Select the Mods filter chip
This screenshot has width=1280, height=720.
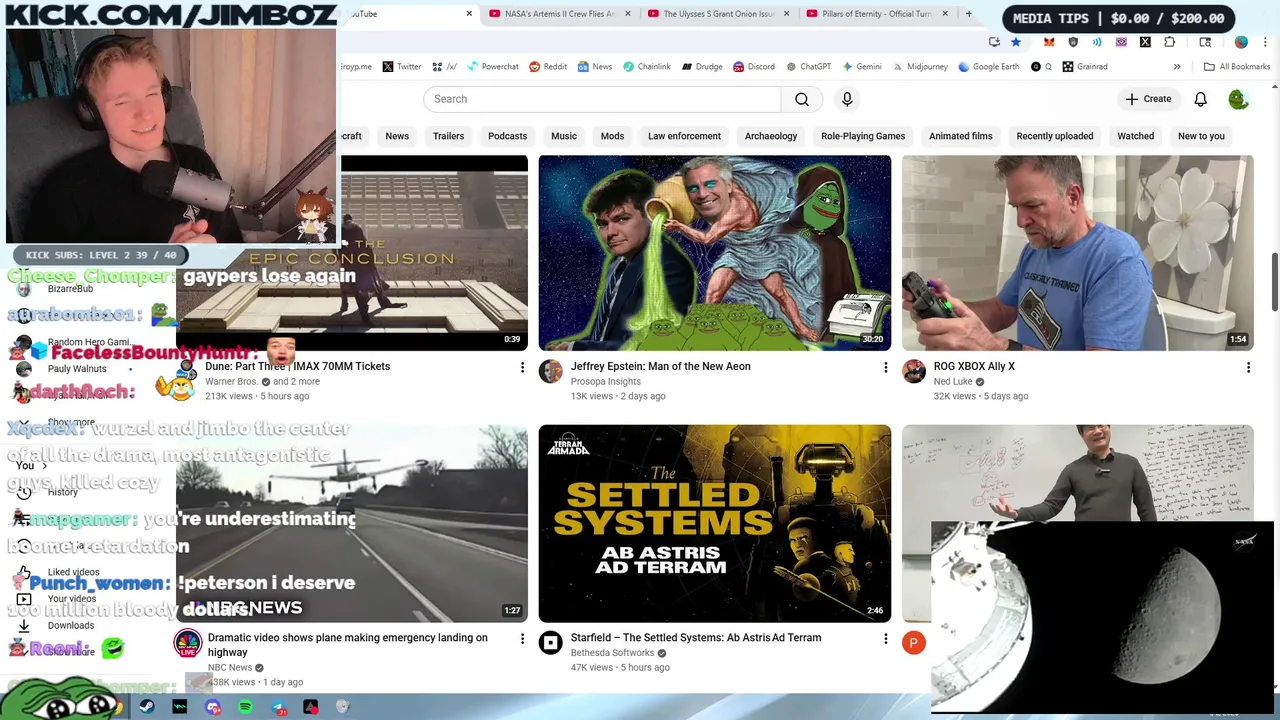coord(612,136)
